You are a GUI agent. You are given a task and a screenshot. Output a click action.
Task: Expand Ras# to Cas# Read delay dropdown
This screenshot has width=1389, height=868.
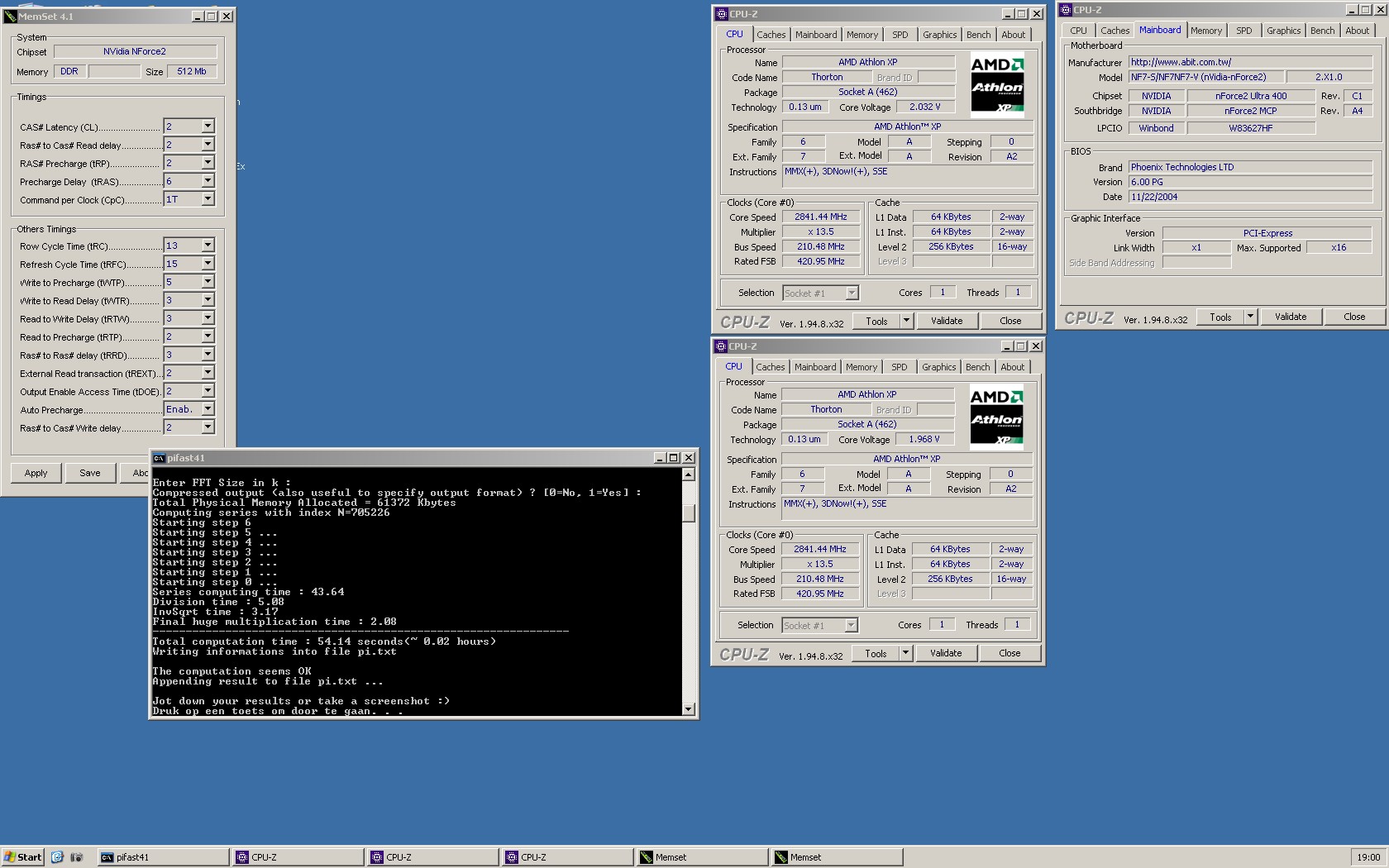[x=208, y=145]
